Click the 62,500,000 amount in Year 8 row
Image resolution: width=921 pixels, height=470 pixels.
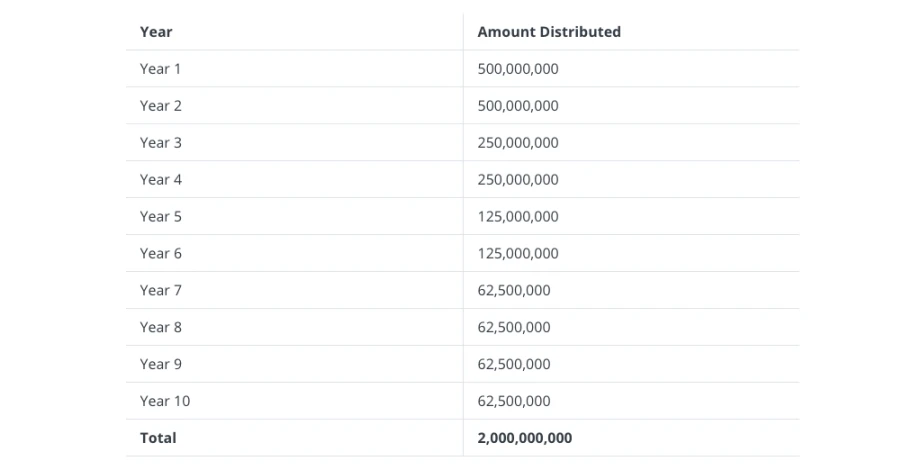tap(514, 328)
